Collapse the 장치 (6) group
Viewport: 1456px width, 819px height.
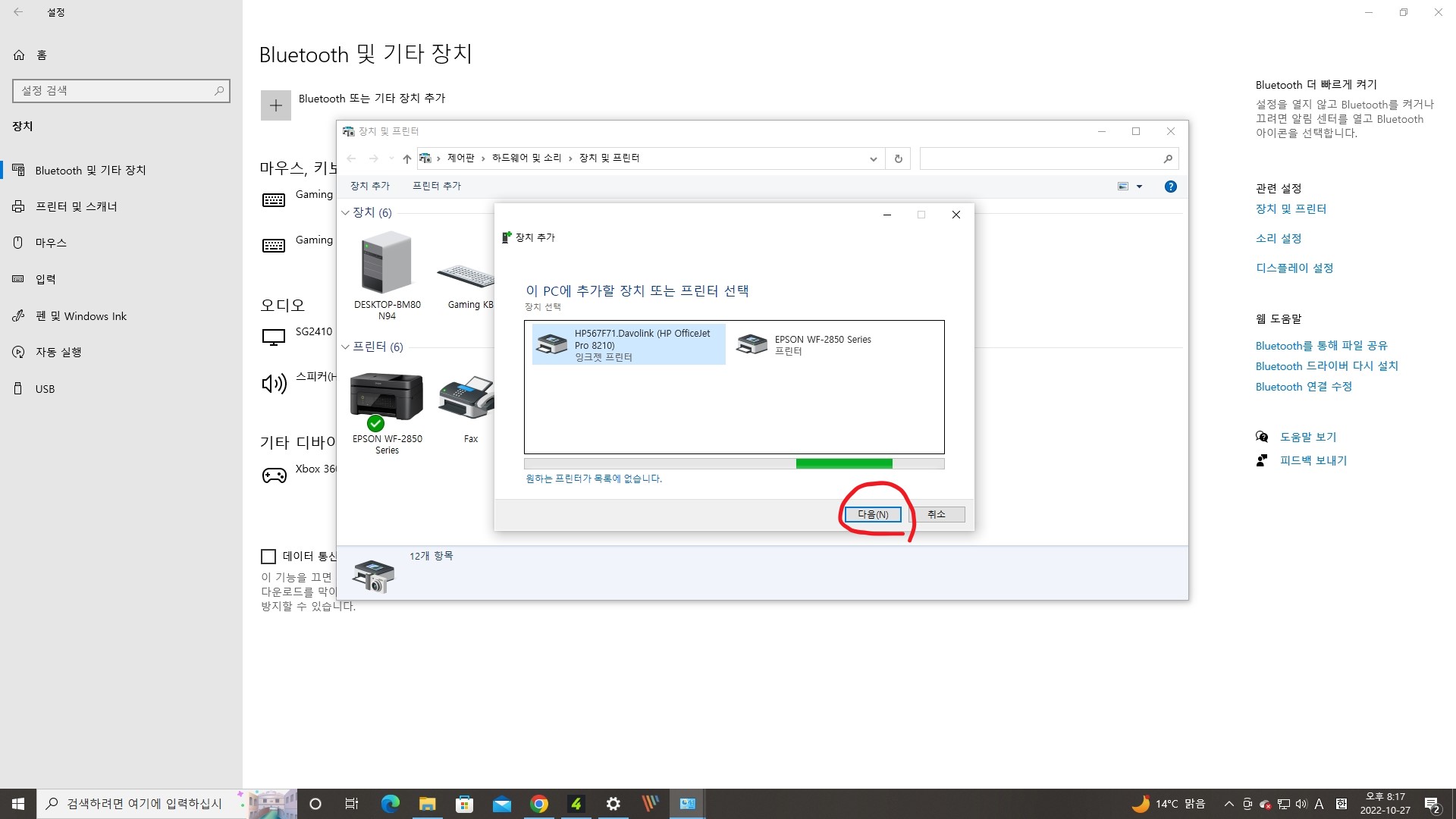pos(346,212)
